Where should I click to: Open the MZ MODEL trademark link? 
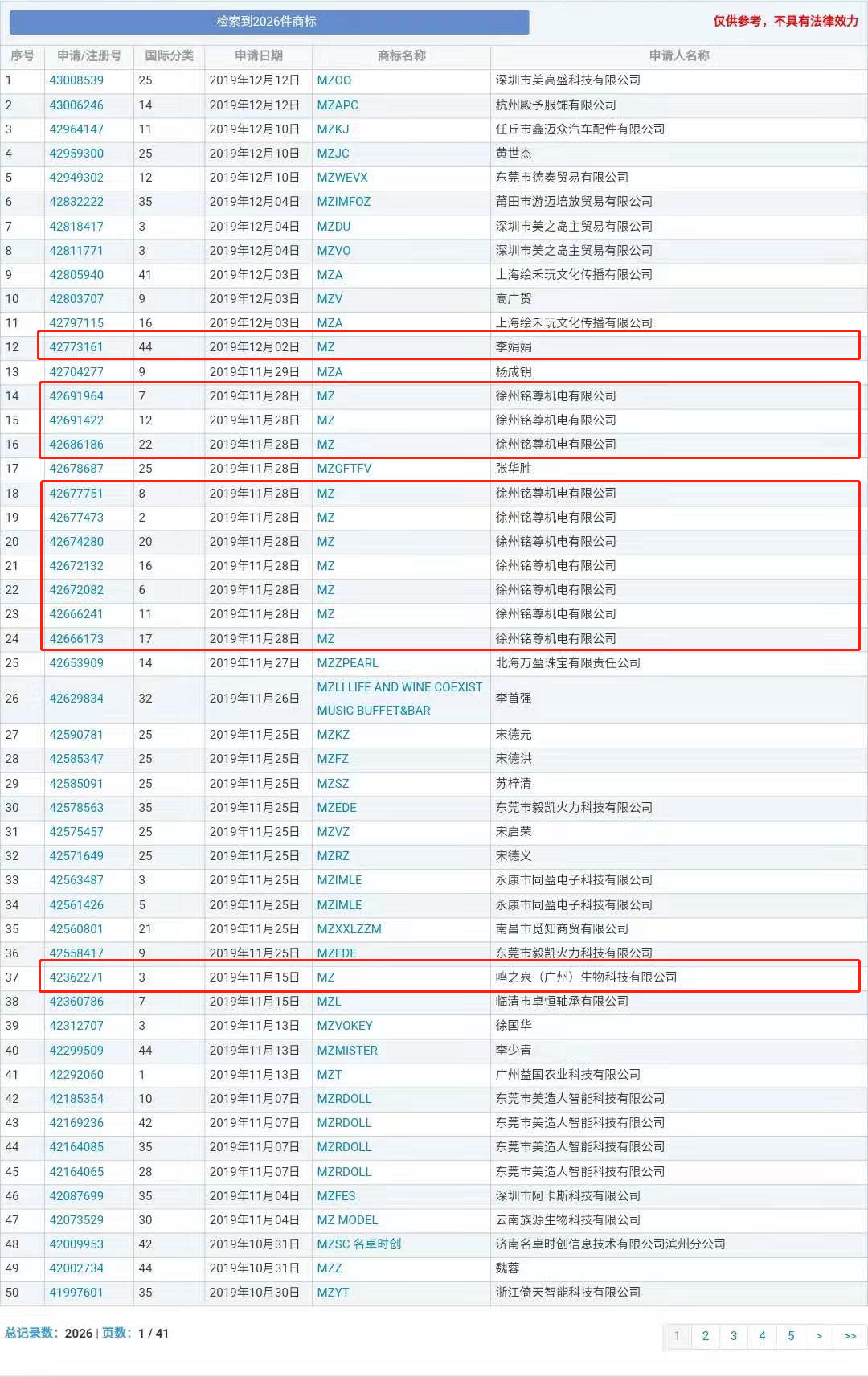point(347,1220)
